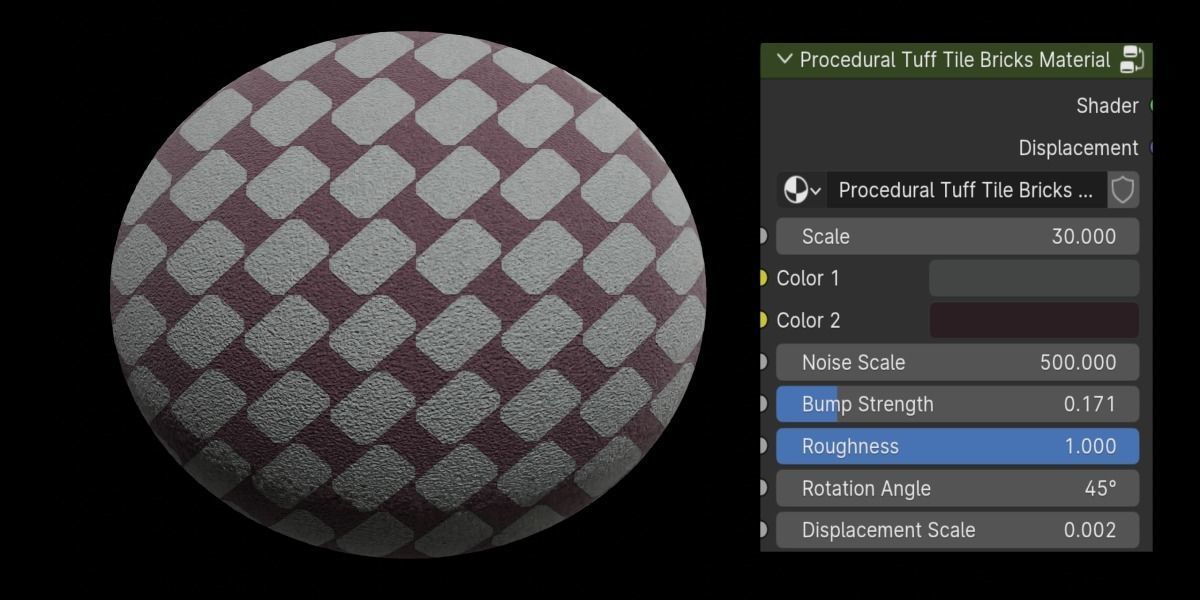Click the Rotation Angle input socket
This screenshot has height=600, width=1200.
click(x=763, y=488)
